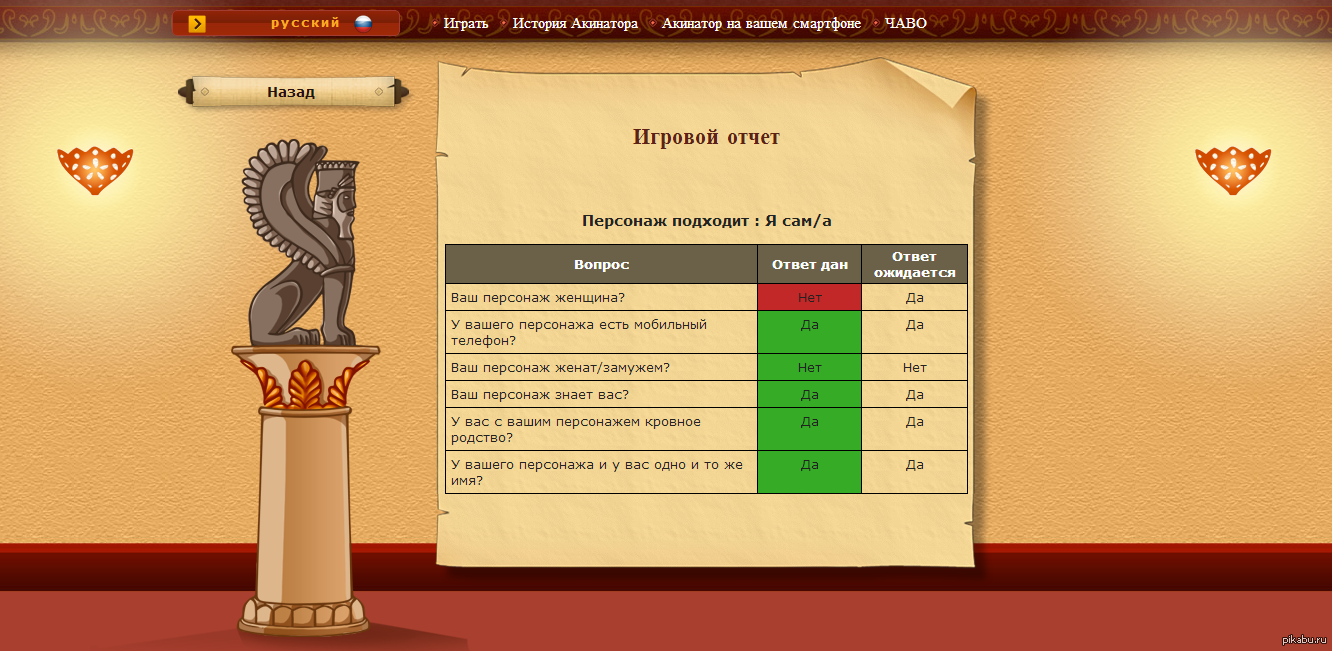
Task: Click expected Да for мобильный телефон row
Action: (914, 332)
